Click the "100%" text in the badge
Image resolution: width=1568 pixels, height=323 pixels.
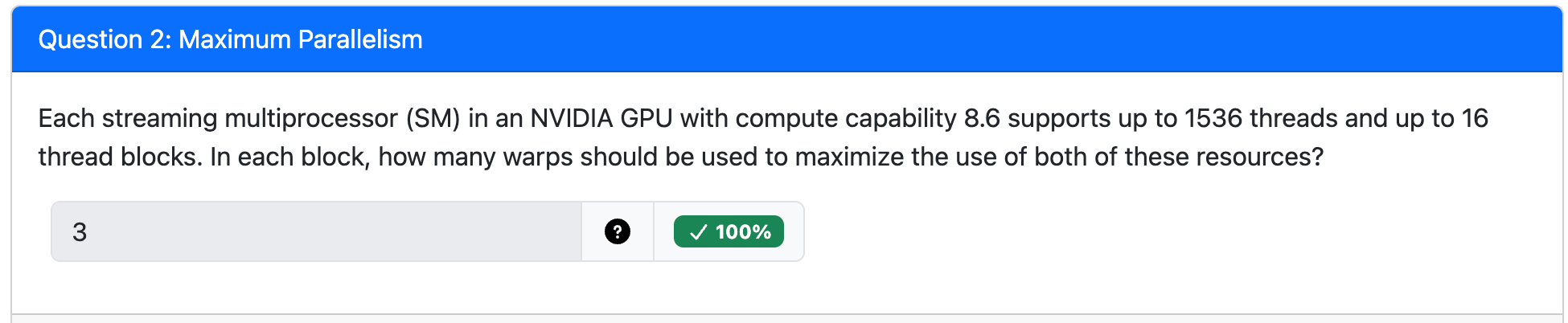[743, 232]
